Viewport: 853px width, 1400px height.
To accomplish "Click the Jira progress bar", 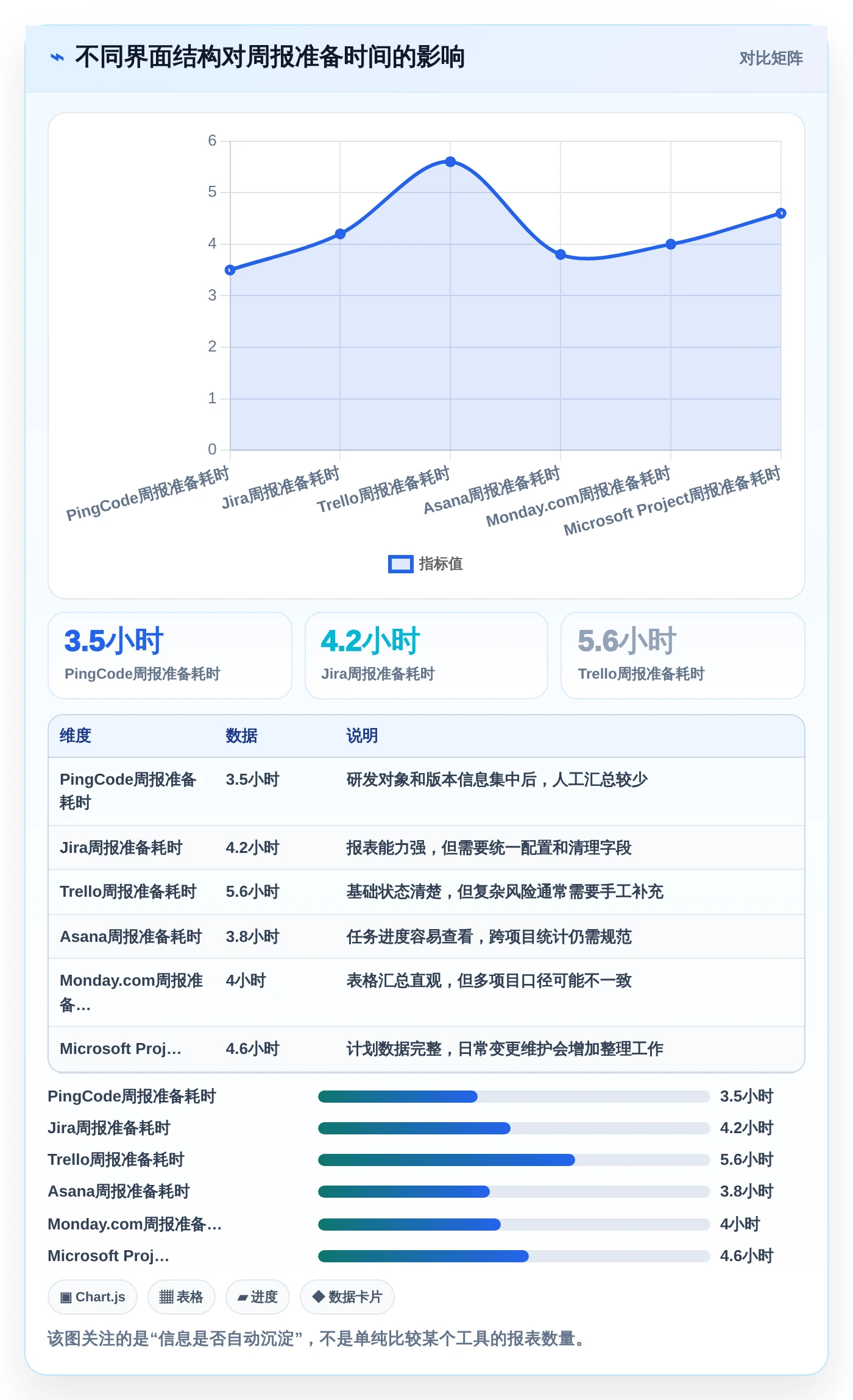I will (514, 1128).
